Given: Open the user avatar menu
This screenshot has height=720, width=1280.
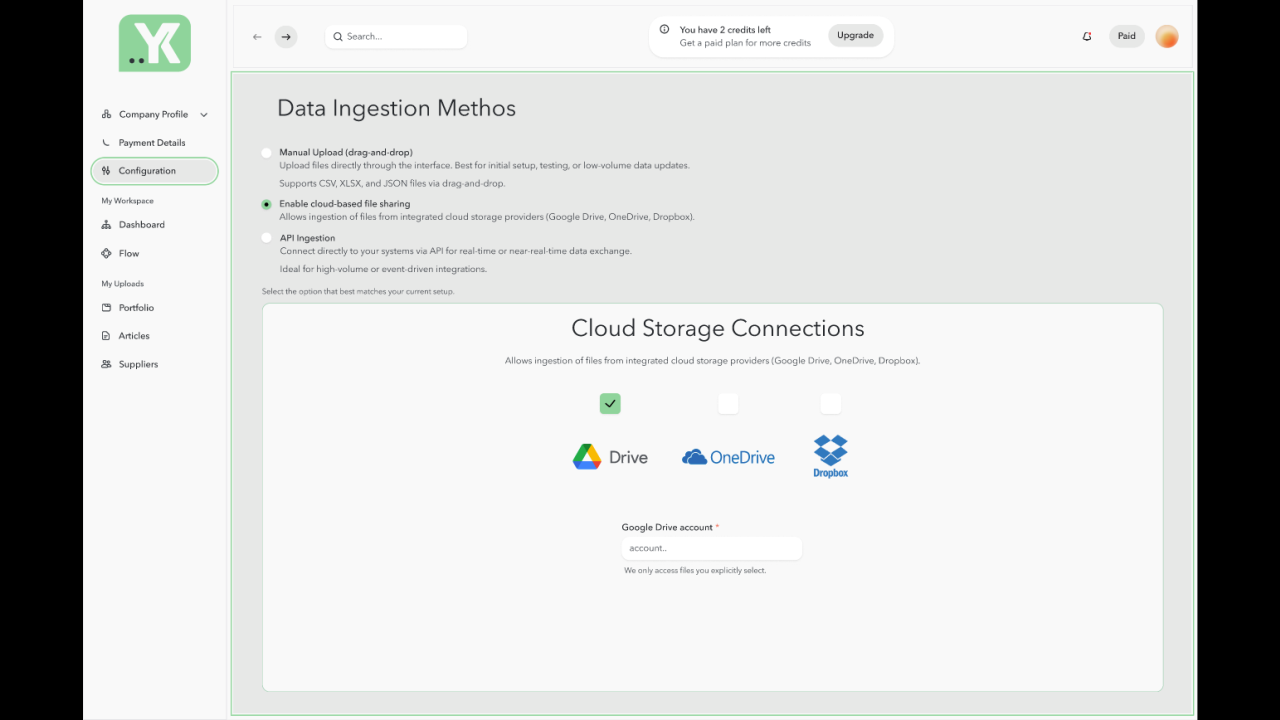Looking at the screenshot, I should 1166,37.
